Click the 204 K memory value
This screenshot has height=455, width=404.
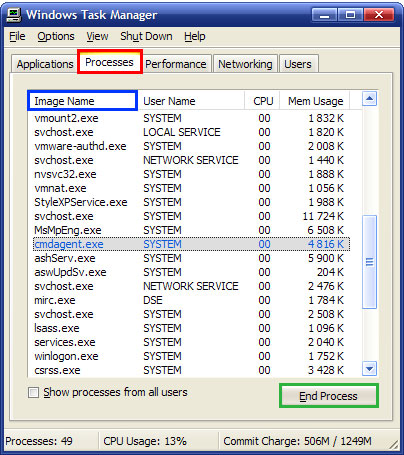point(330,272)
